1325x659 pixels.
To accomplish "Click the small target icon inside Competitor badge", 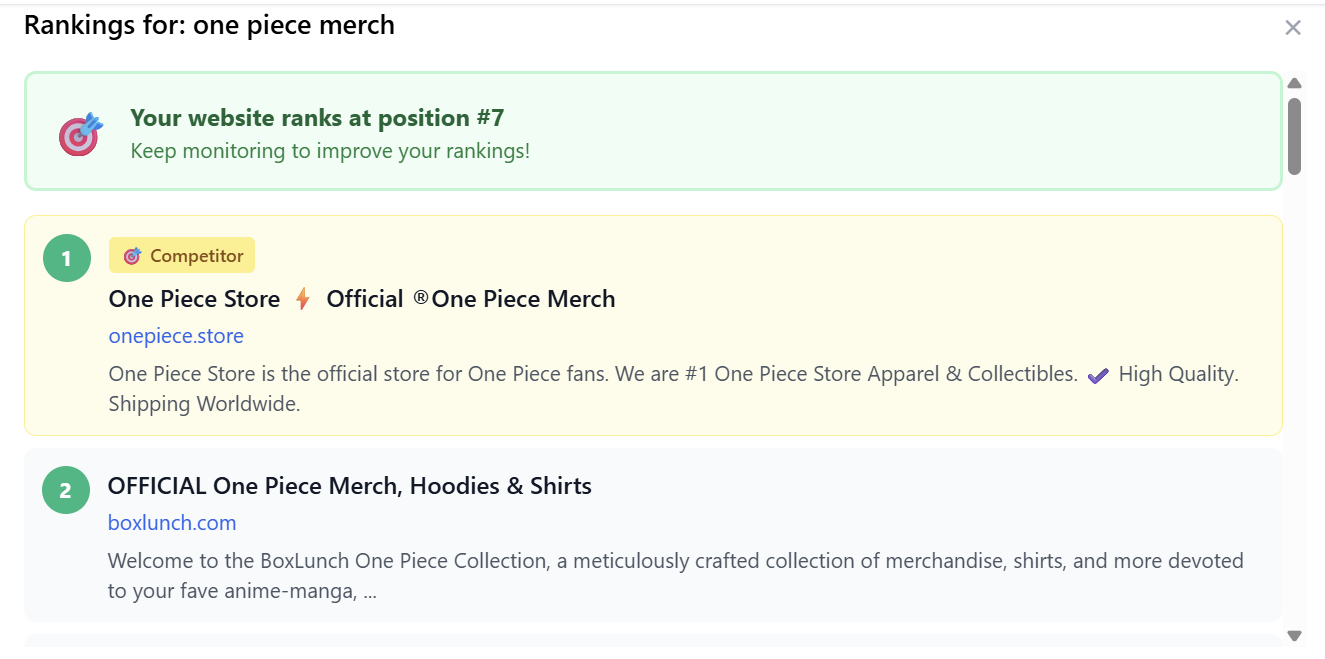I will point(132,256).
